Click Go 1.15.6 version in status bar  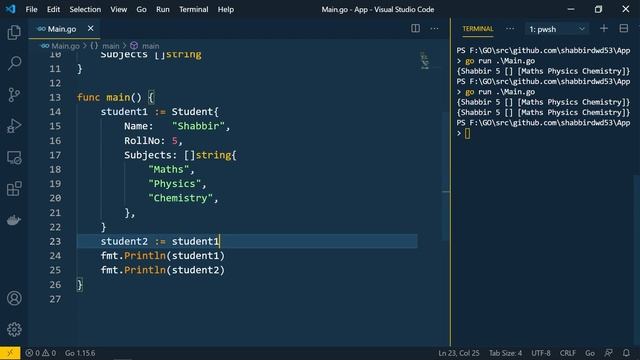[80, 353]
